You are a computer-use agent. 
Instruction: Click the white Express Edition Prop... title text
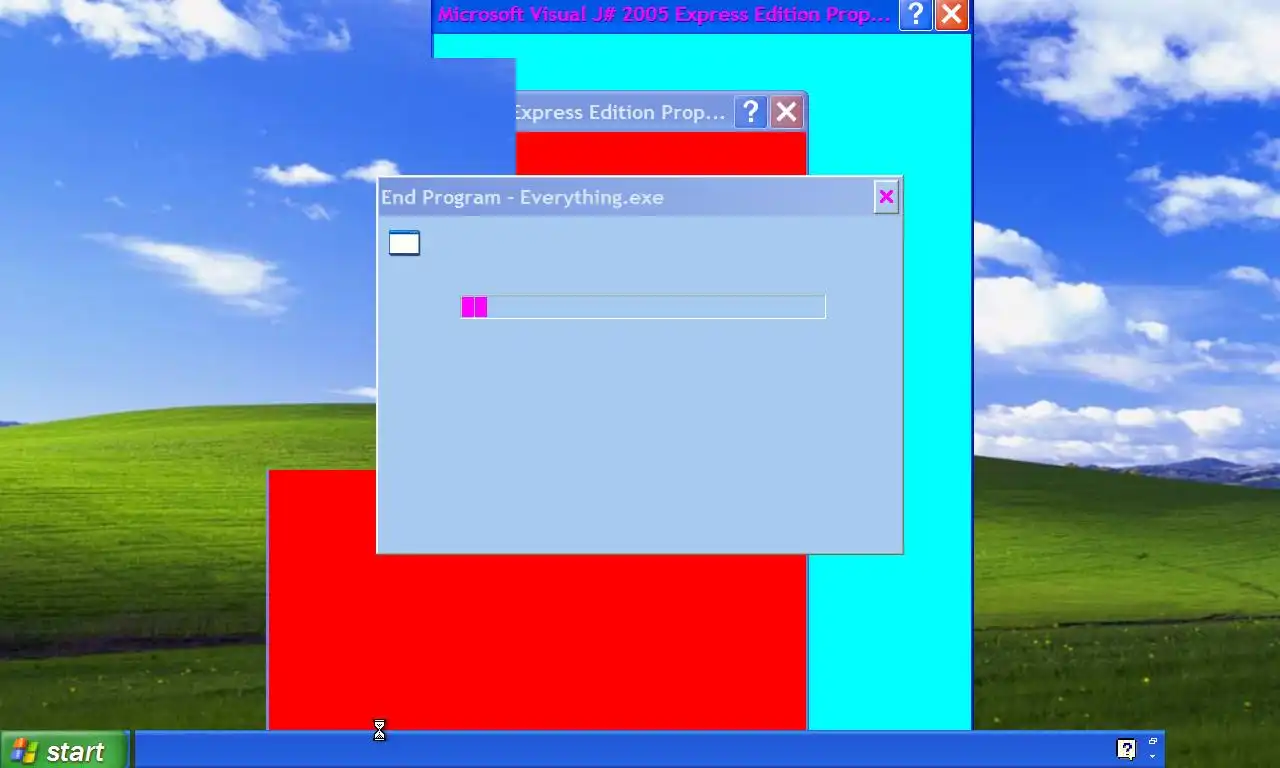point(620,112)
